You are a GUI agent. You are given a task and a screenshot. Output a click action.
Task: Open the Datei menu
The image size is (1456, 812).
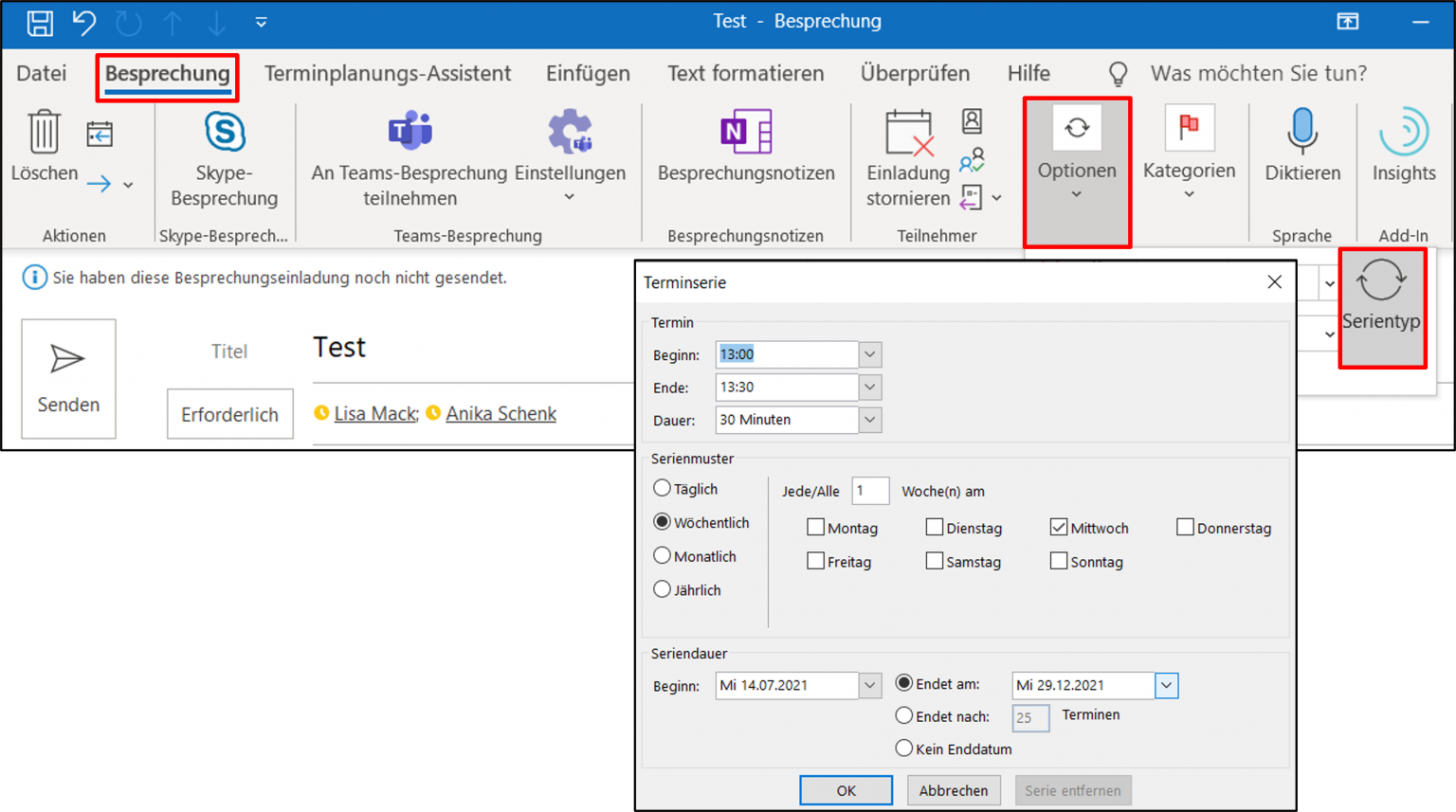[x=42, y=74]
